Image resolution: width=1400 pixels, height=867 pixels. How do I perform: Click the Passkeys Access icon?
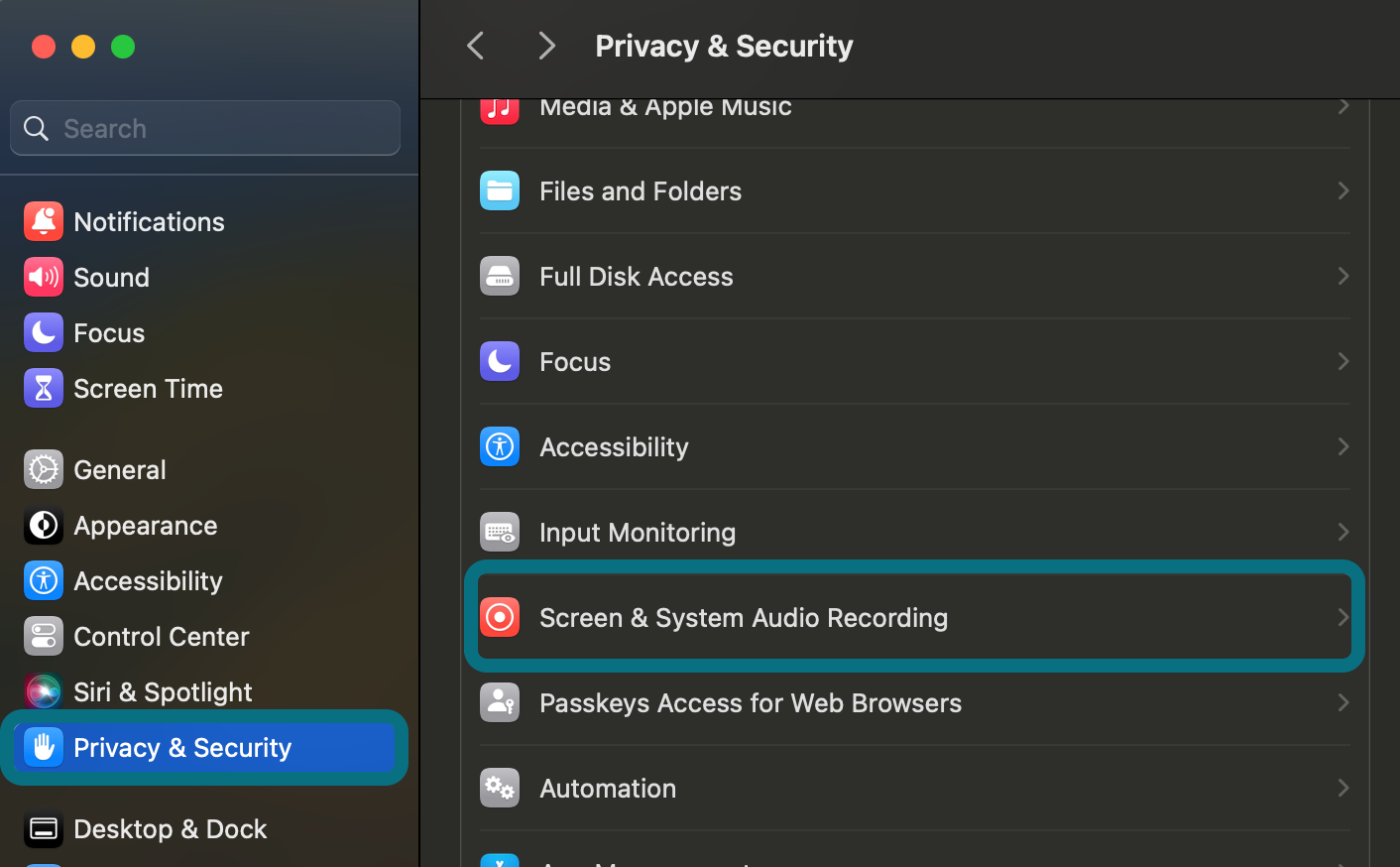tap(500, 702)
